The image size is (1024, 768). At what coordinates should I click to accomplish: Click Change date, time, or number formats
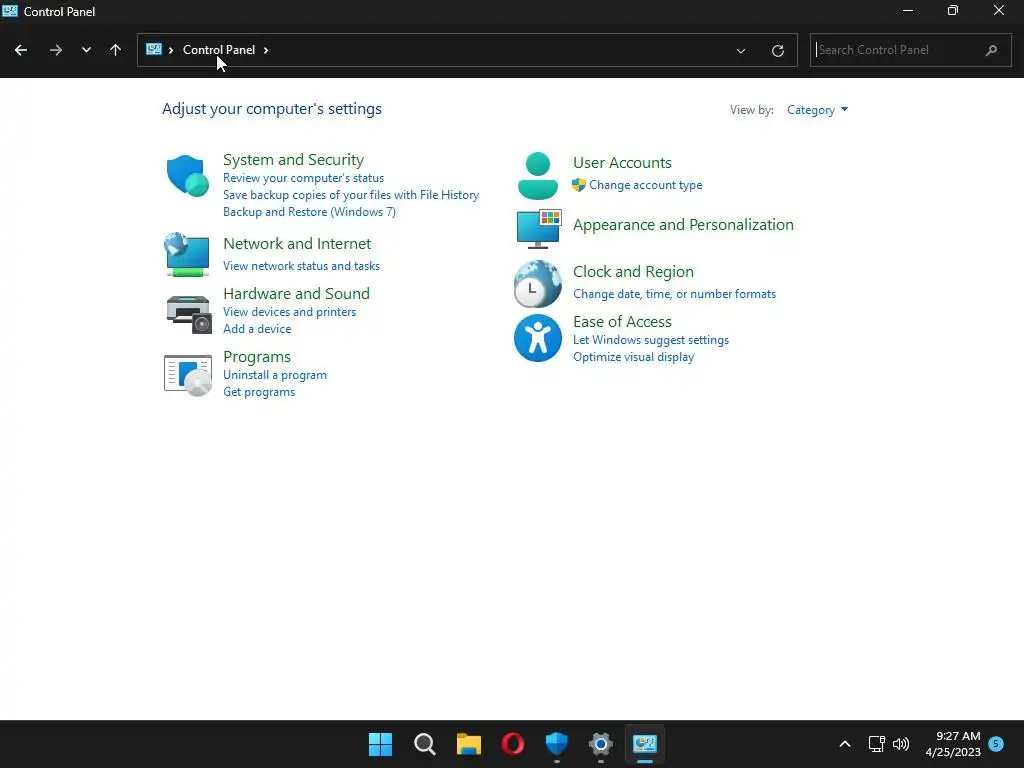[x=675, y=294]
